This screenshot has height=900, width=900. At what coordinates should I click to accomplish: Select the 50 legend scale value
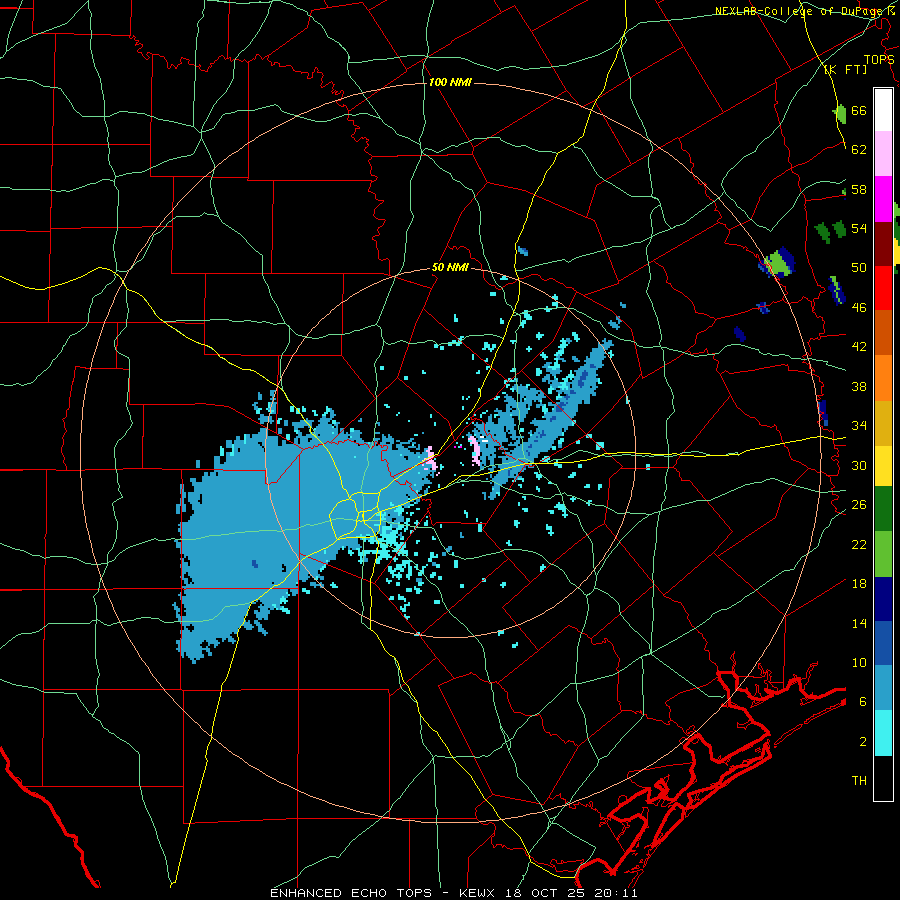click(859, 268)
